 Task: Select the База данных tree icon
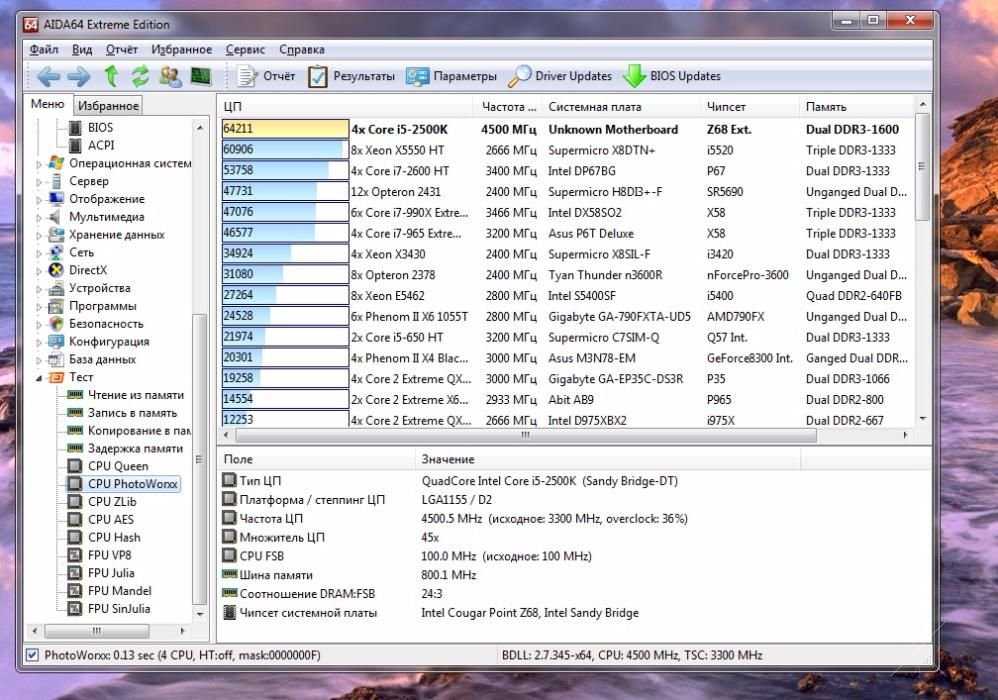tap(56, 360)
